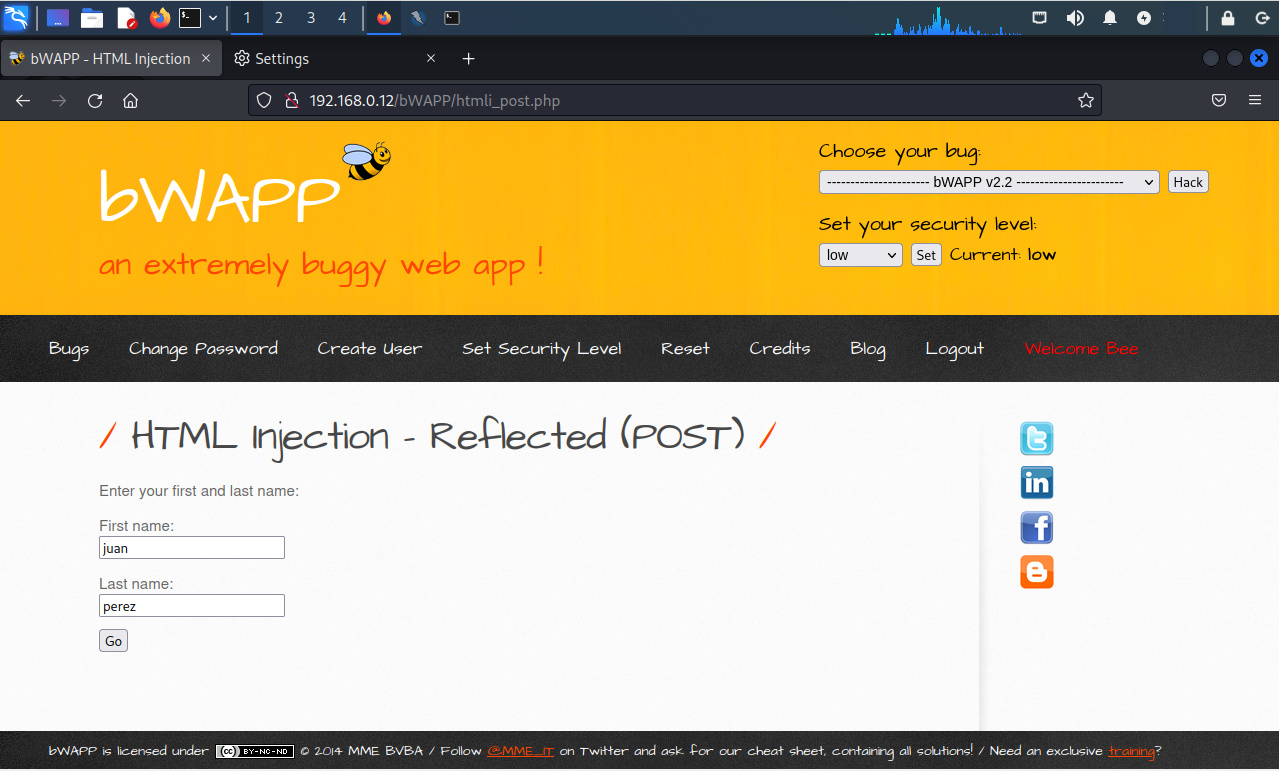1279x771 pixels.
Task: Open Firefox hamburger application menu
Action: 1254,100
